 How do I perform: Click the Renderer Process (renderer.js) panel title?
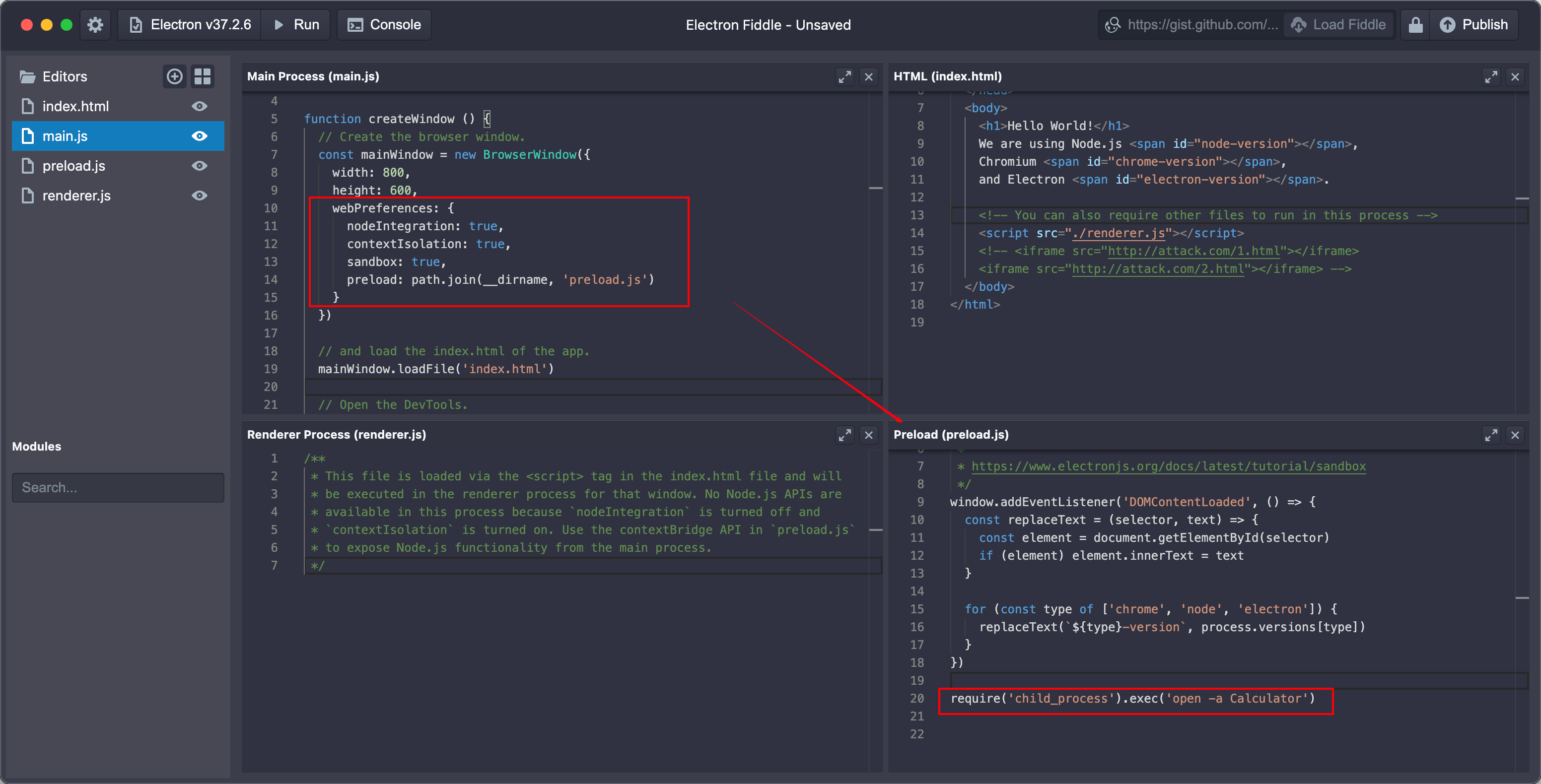336,435
